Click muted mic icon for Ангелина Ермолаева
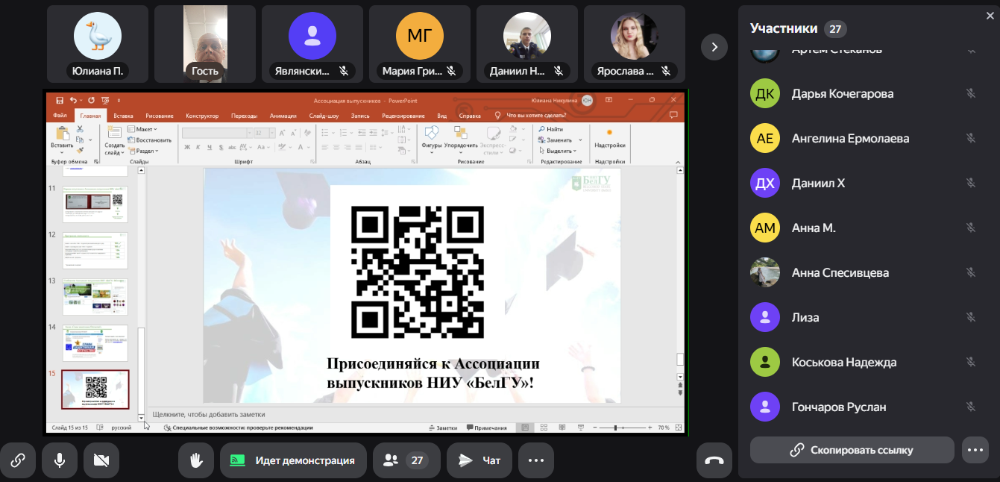The width and height of the screenshot is (1000, 482). [971, 138]
